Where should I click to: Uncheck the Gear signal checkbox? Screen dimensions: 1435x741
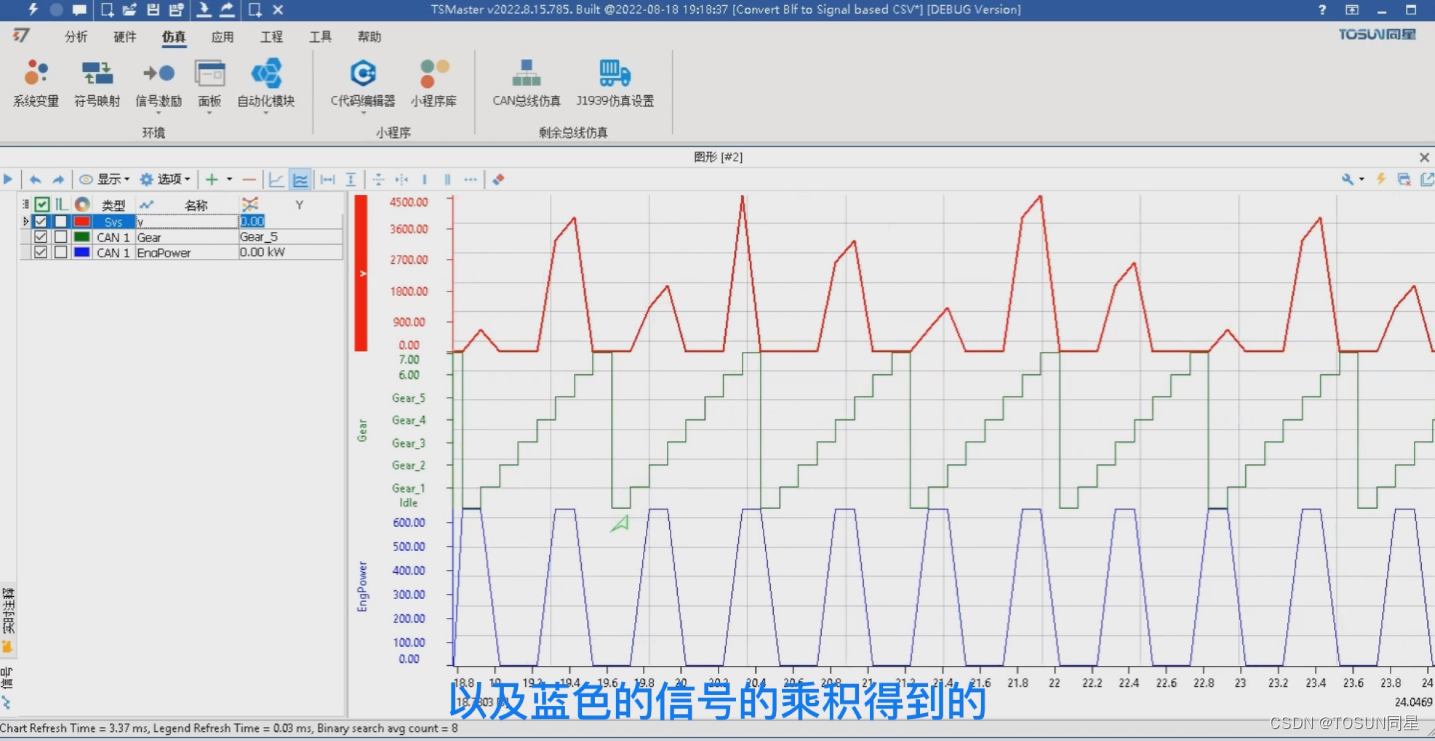pyautogui.click(x=40, y=237)
